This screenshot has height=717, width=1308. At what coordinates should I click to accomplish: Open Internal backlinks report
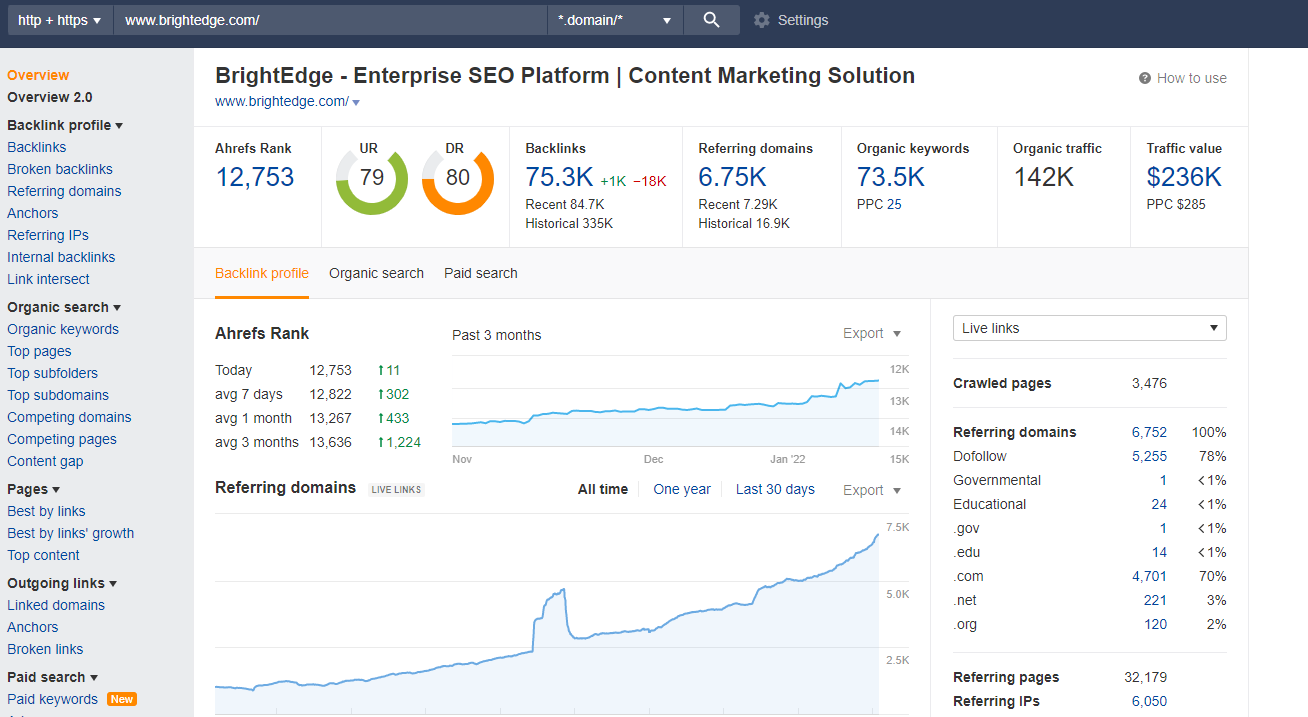click(61, 257)
